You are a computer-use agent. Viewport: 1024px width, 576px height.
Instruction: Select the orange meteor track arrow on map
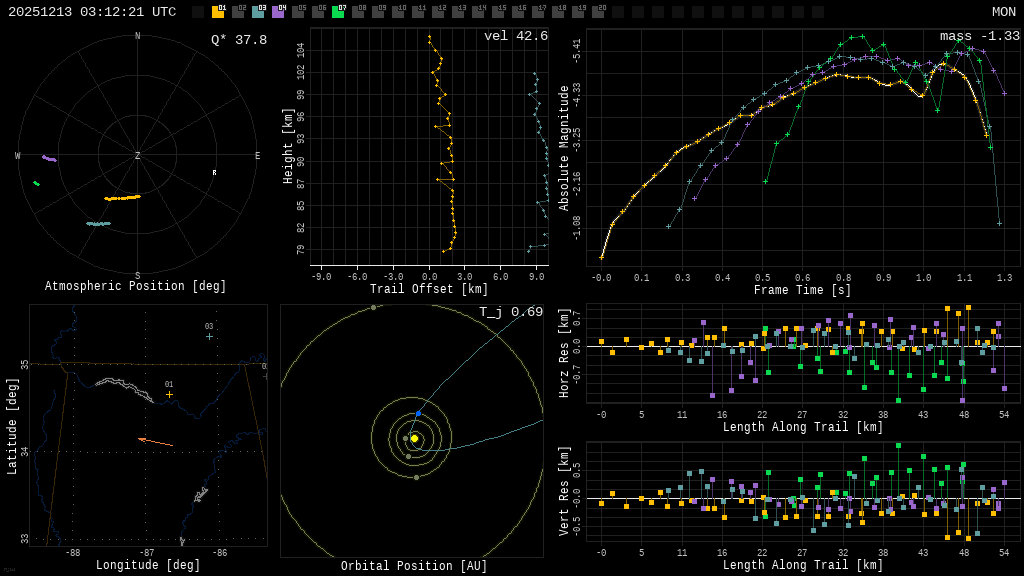coord(155,441)
